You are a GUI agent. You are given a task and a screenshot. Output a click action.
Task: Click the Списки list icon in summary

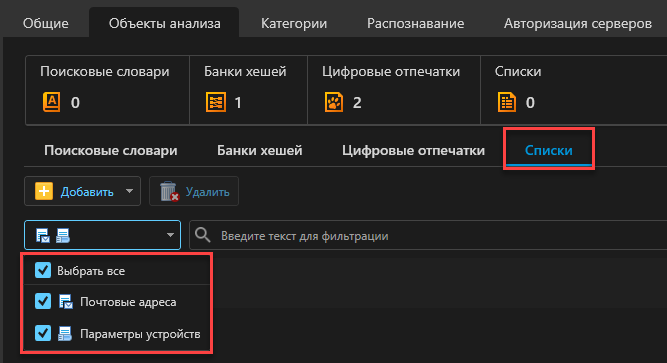click(x=507, y=102)
